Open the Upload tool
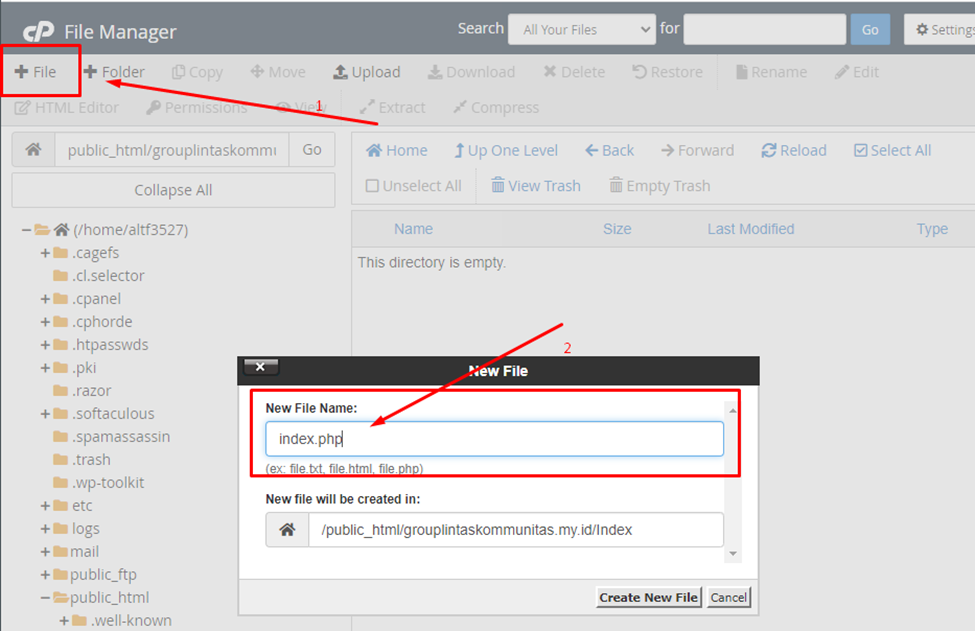This screenshot has width=975, height=631. point(367,72)
